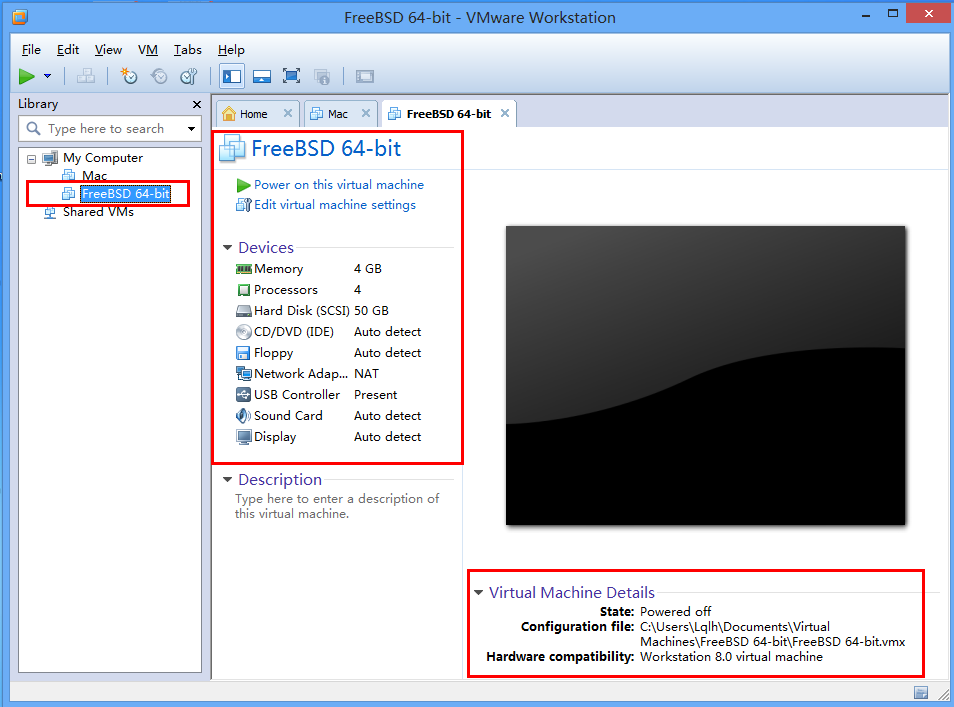This screenshot has height=707, width=954.
Task: Open the library search dropdown arrow
Action: click(x=192, y=129)
